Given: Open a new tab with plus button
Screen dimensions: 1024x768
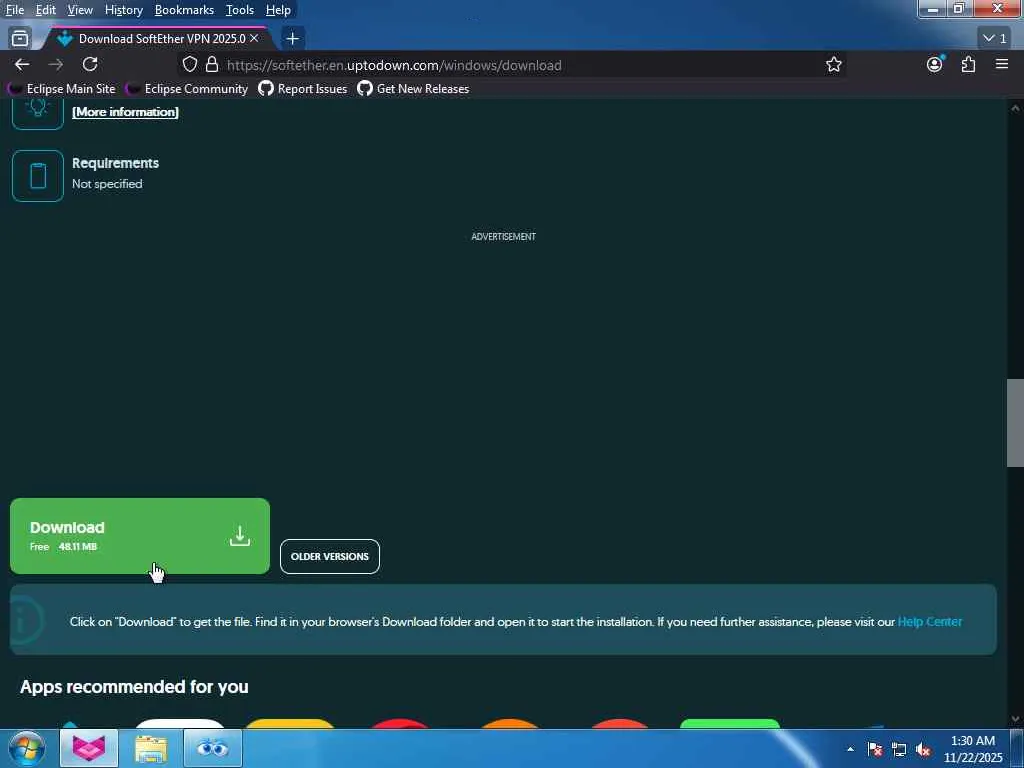Looking at the screenshot, I should point(293,39).
